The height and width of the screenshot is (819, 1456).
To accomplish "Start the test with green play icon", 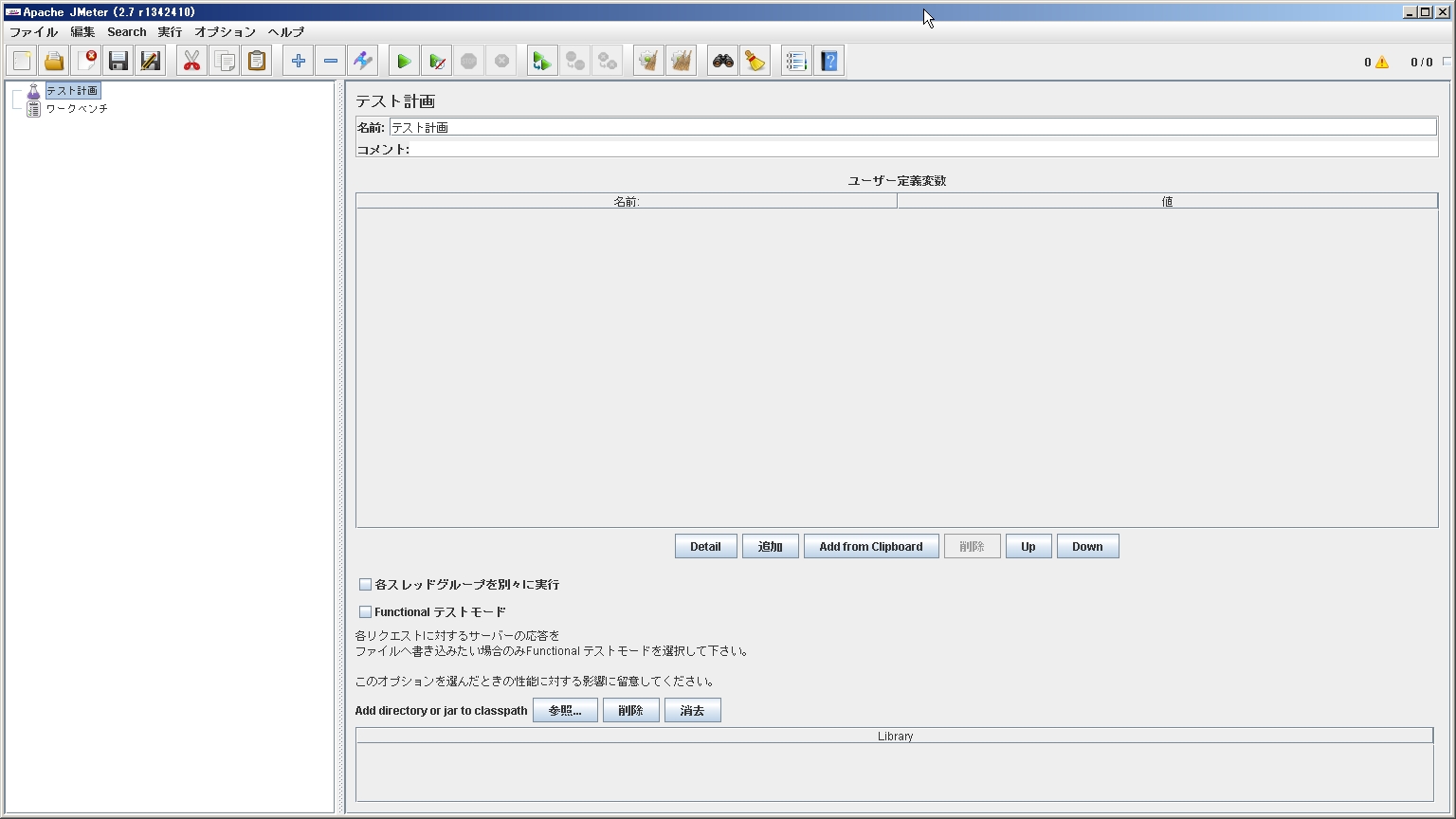I will point(405,61).
